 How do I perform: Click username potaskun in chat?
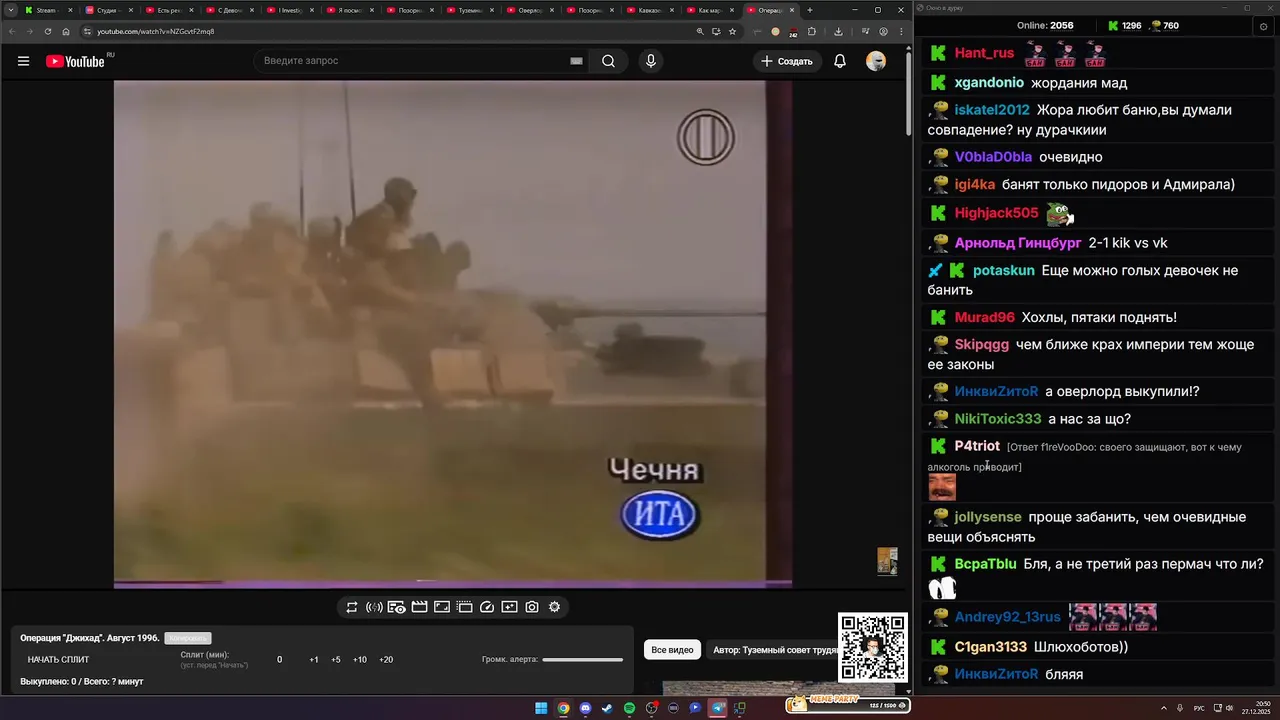[1003, 271]
